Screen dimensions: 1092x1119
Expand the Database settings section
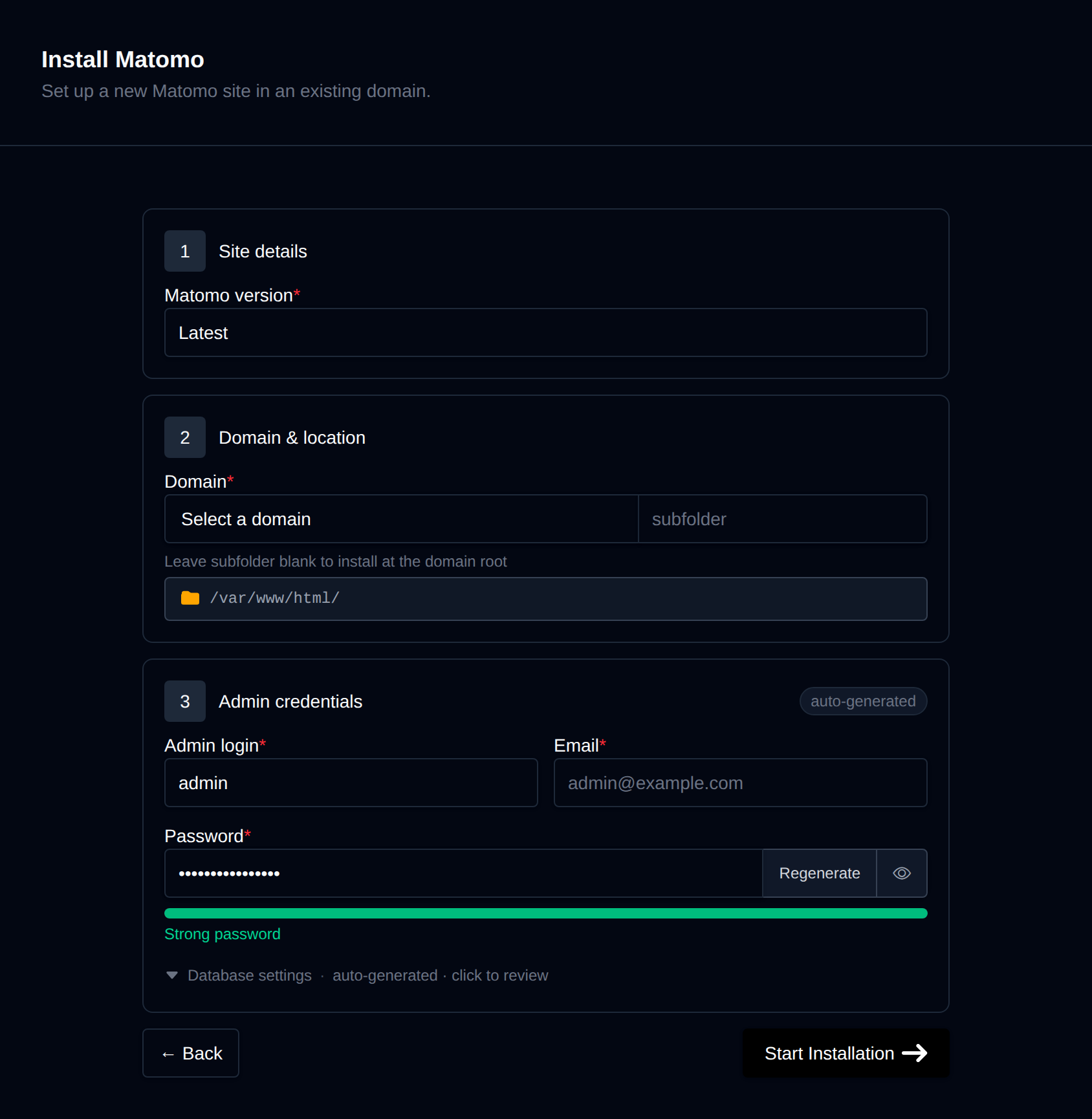(356, 975)
